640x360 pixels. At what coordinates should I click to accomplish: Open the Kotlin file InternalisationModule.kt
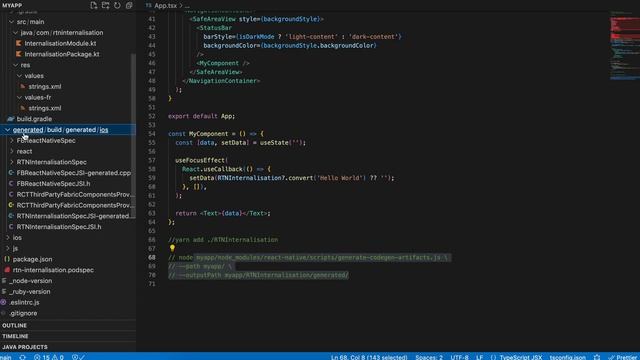click(60, 43)
